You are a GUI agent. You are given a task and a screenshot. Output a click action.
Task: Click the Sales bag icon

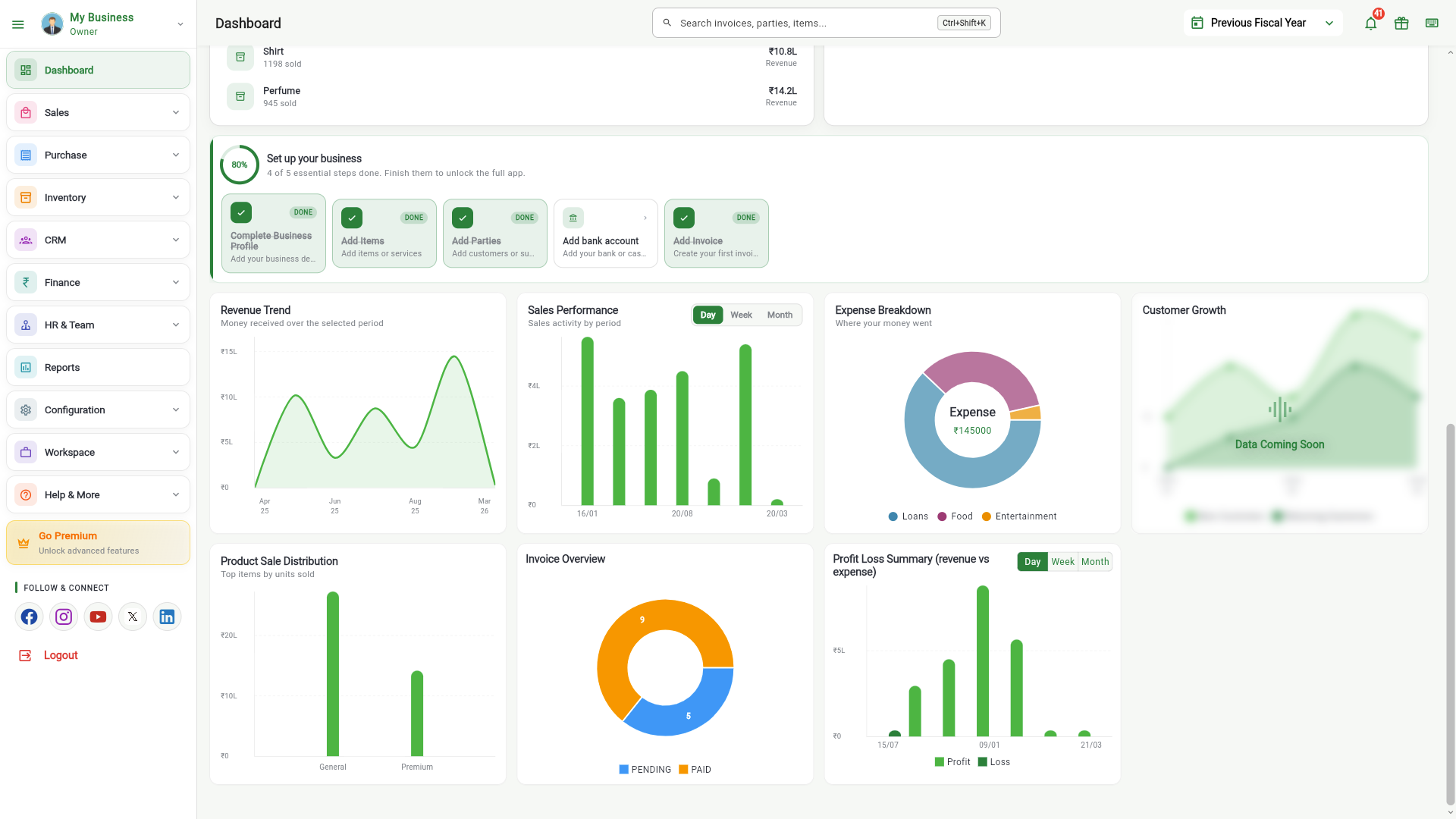tap(26, 112)
